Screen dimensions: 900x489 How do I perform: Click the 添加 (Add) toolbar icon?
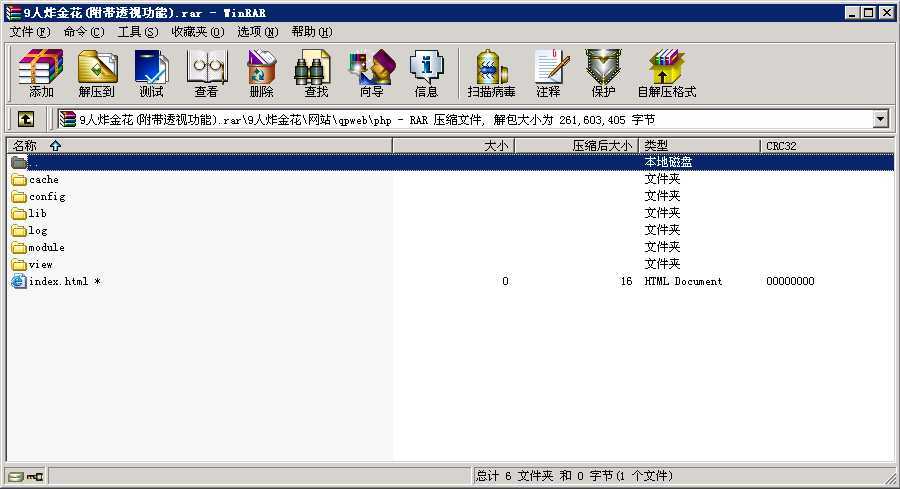tap(41, 74)
